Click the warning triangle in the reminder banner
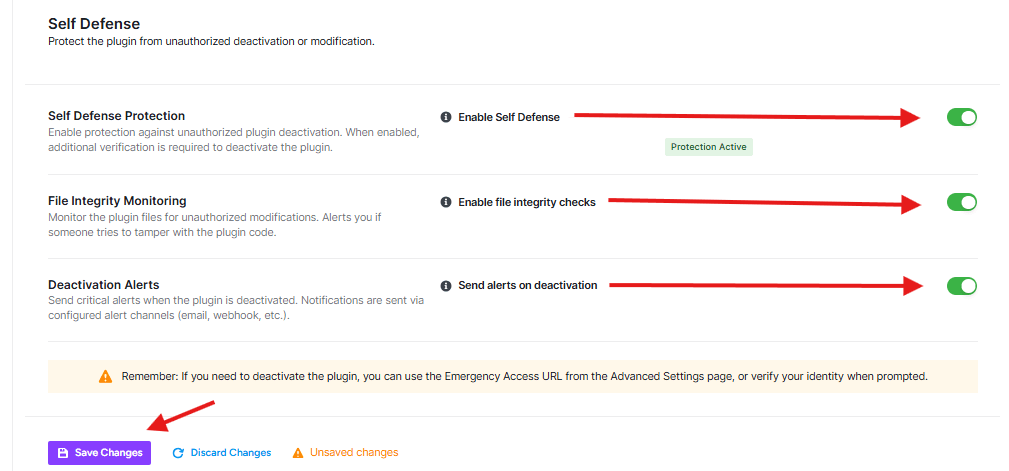 pos(106,377)
